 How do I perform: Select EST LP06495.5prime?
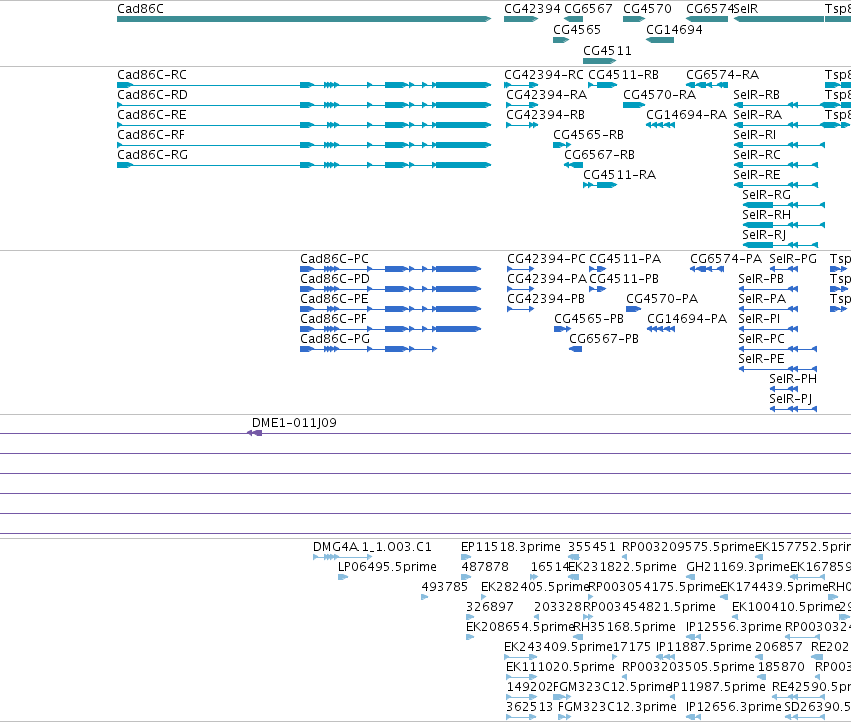(x=342, y=577)
